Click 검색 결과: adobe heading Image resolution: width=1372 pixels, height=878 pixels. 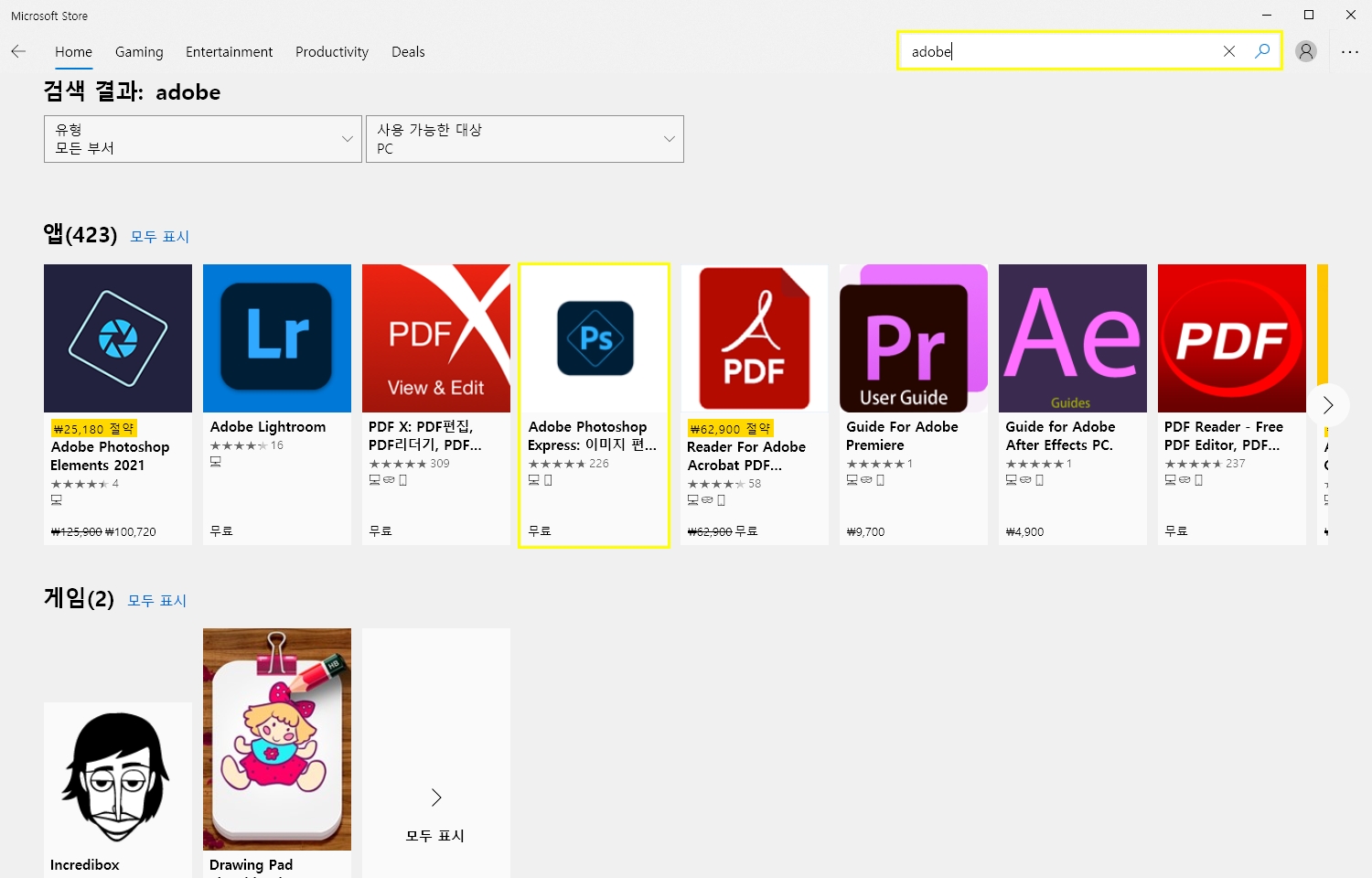point(132,91)
